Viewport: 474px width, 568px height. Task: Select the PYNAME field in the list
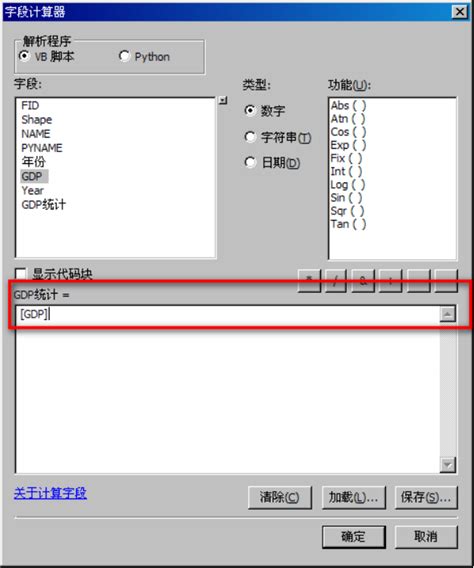pos(42,148)
